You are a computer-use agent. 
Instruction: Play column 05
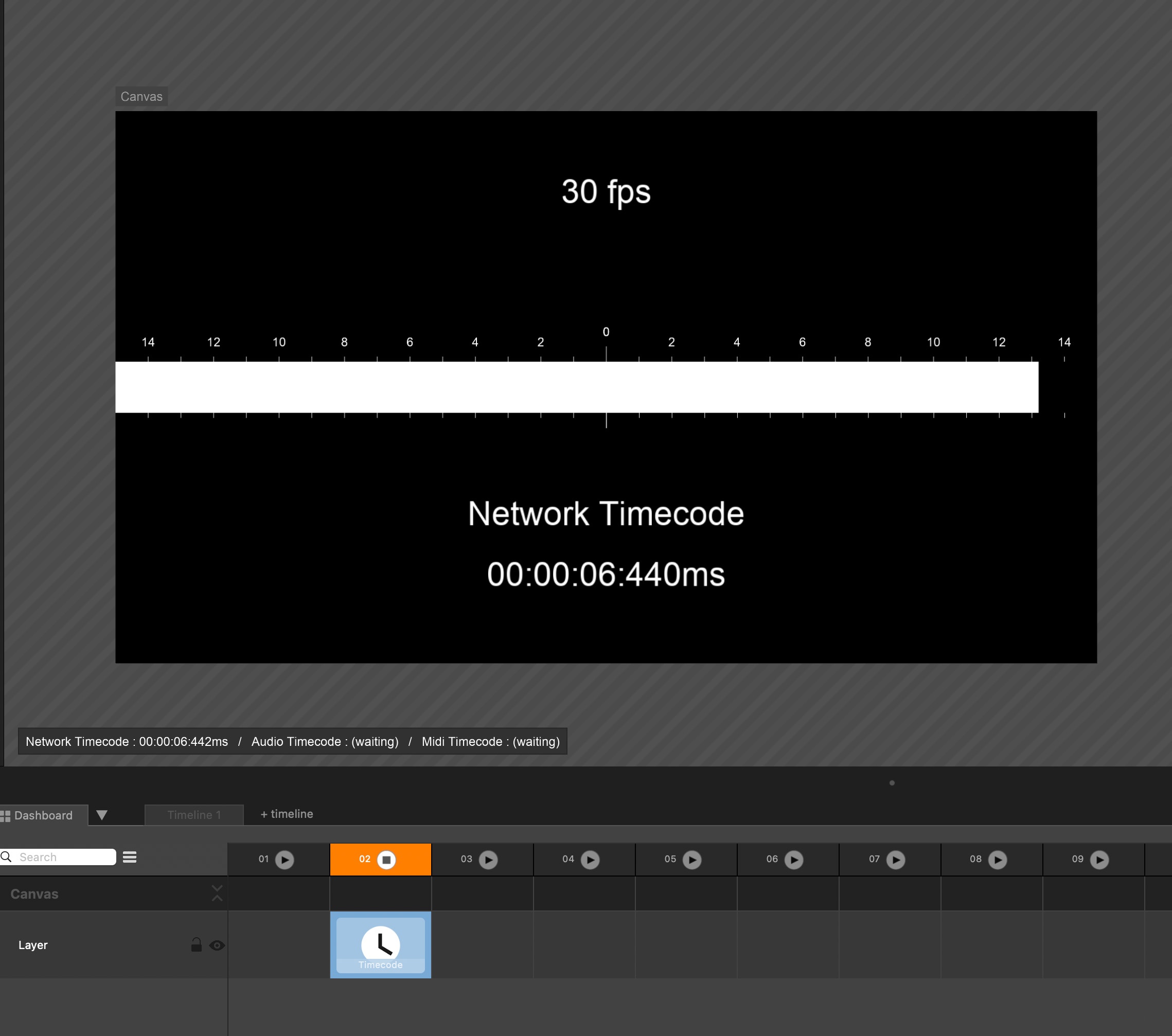pos(692,860)
